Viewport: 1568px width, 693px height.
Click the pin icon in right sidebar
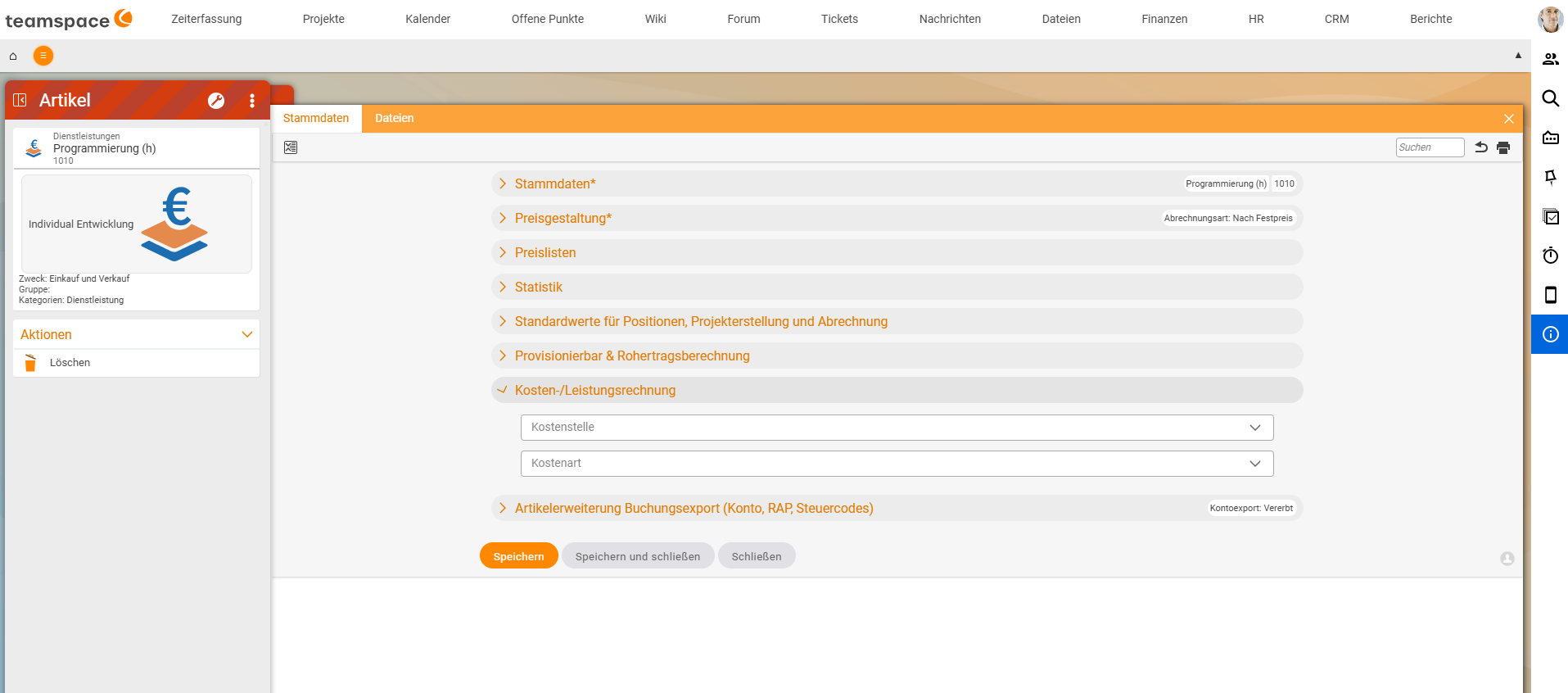[1551, 177]
